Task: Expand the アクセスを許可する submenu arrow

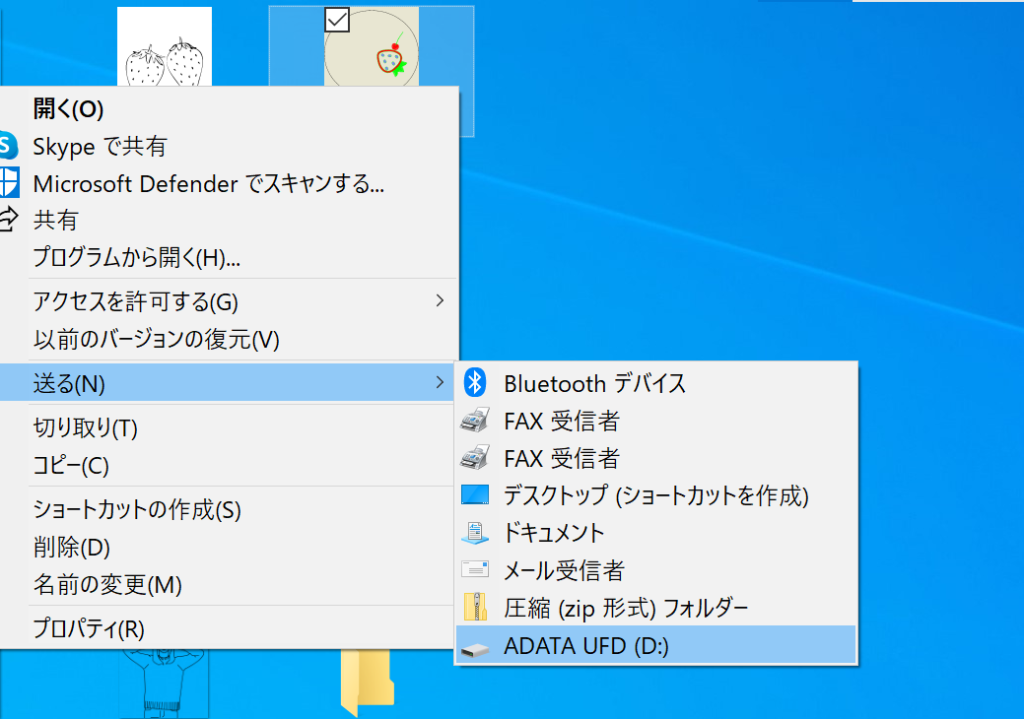Action: click(x=440, y=301)
